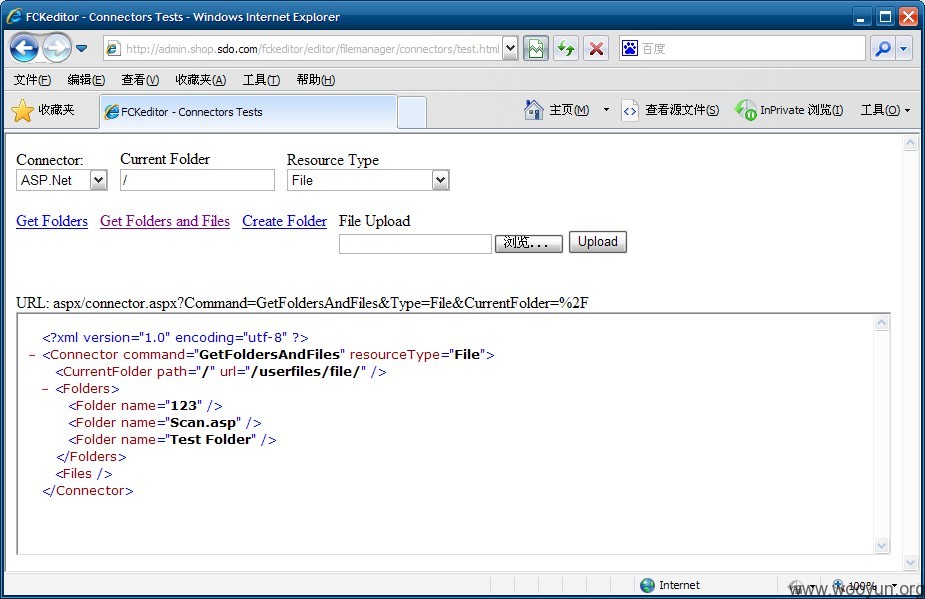Click the Internet zone globe icon
This screenshot has width=925, height=599.
647,585
